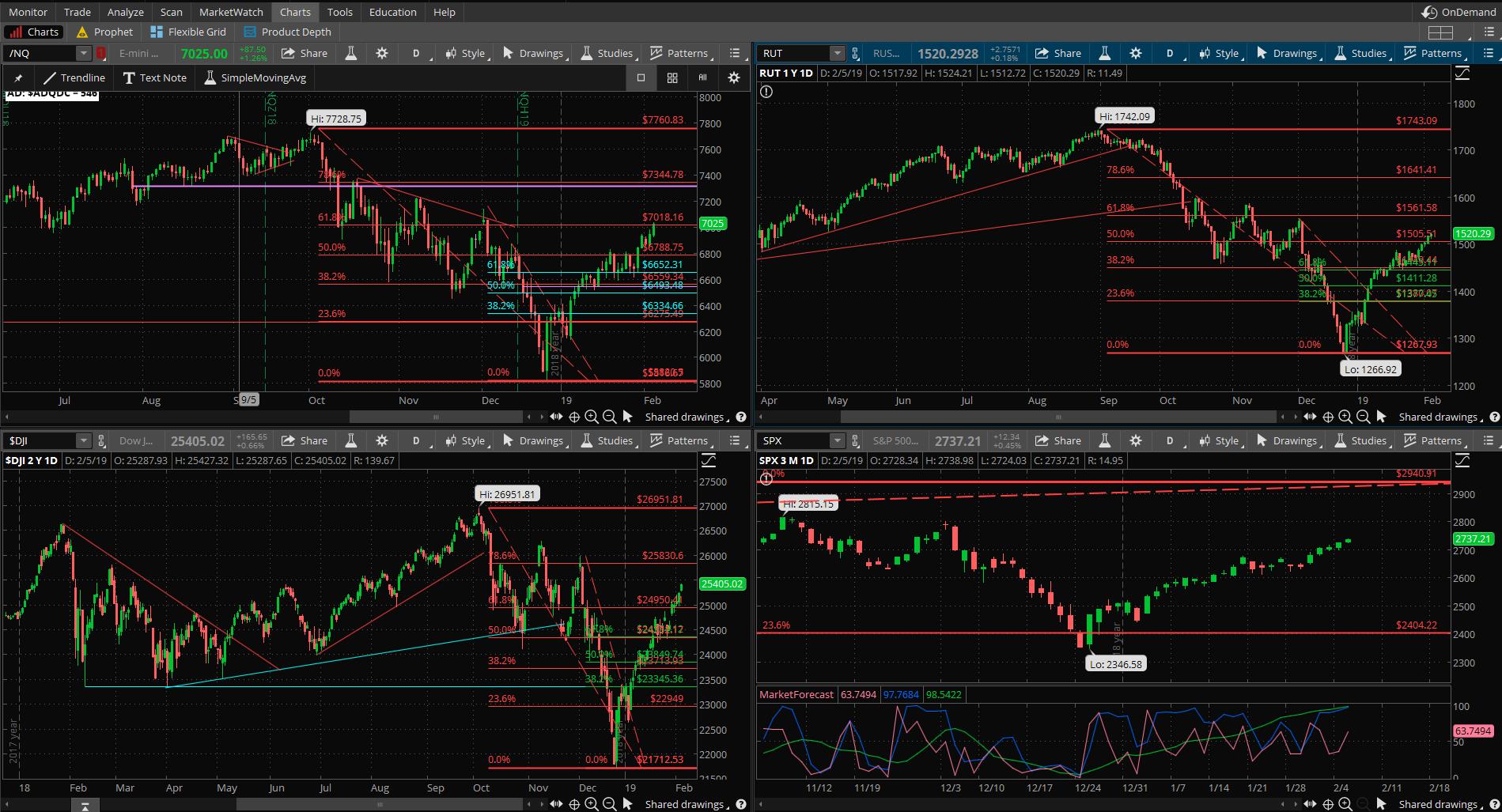Open chart settings gear in RUT chart
This screenshot has height=812, width=1502.
1136,53
